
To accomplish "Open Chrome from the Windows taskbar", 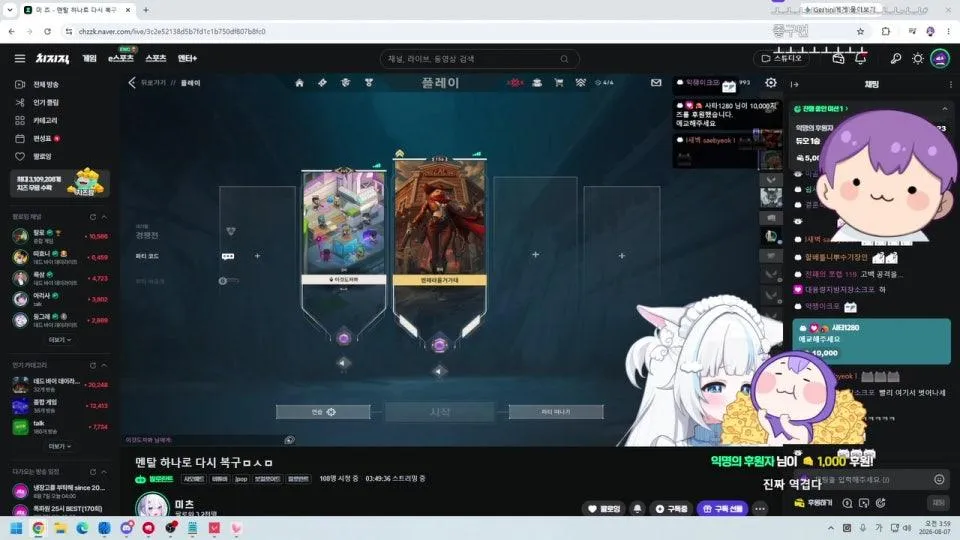I will [38, 528].
